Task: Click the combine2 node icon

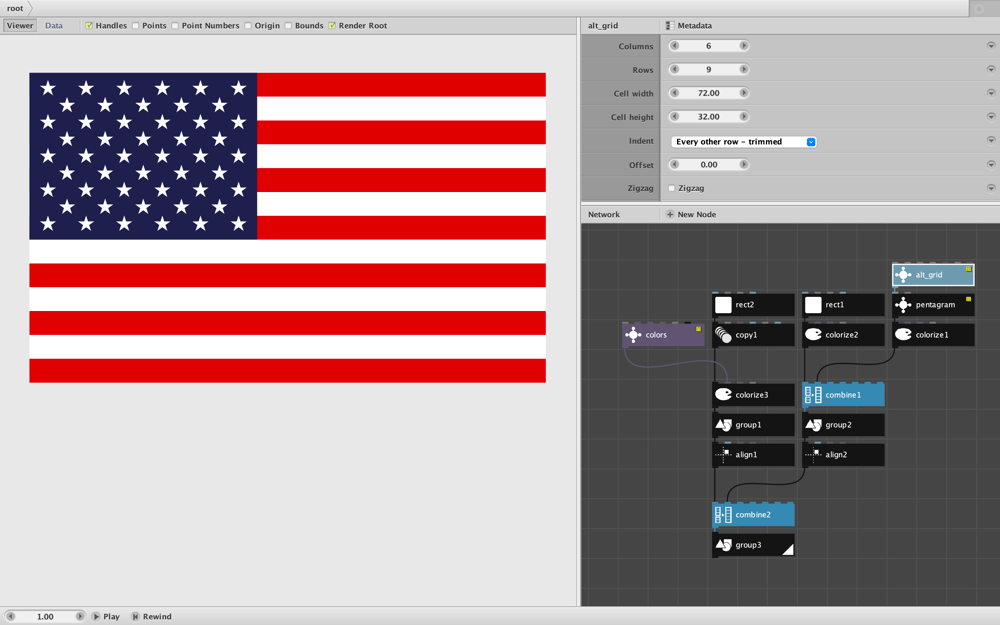Action: coord(723,515)
